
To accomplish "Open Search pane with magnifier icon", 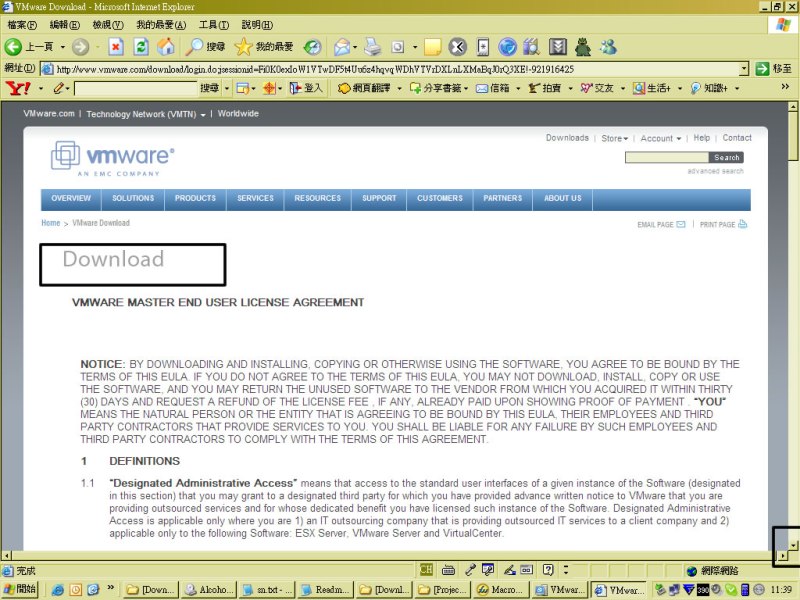I will click(x=194, y=47).
